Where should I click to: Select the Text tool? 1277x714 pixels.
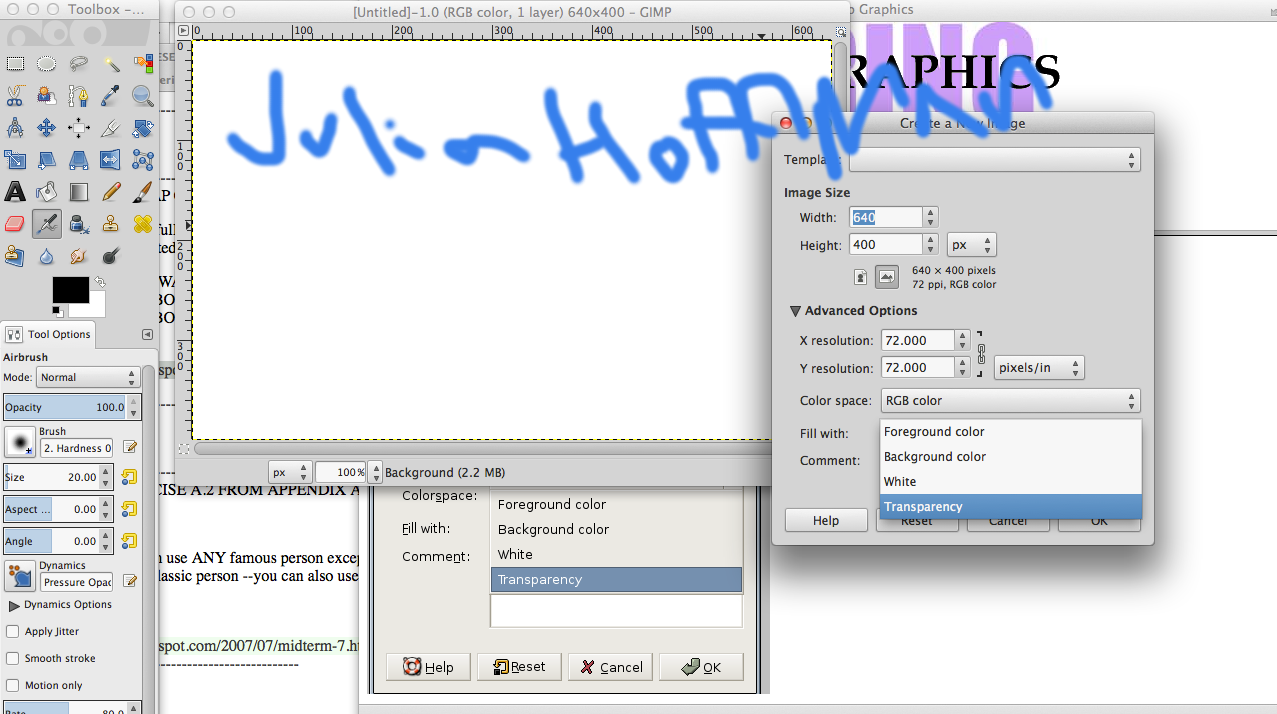tap(15, 192)
